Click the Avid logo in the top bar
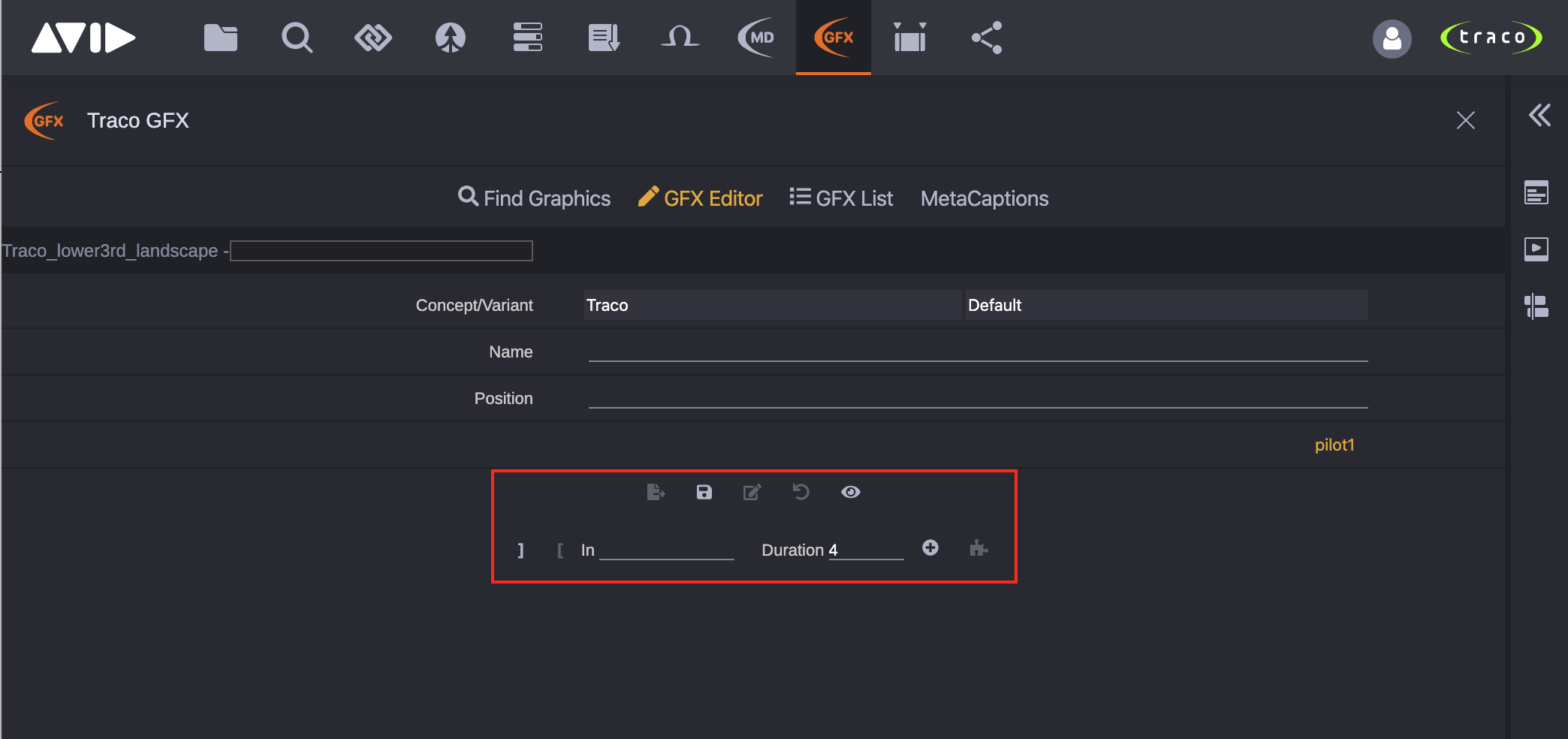Screen dimensions: 1568x739 (x=83, y=38)
